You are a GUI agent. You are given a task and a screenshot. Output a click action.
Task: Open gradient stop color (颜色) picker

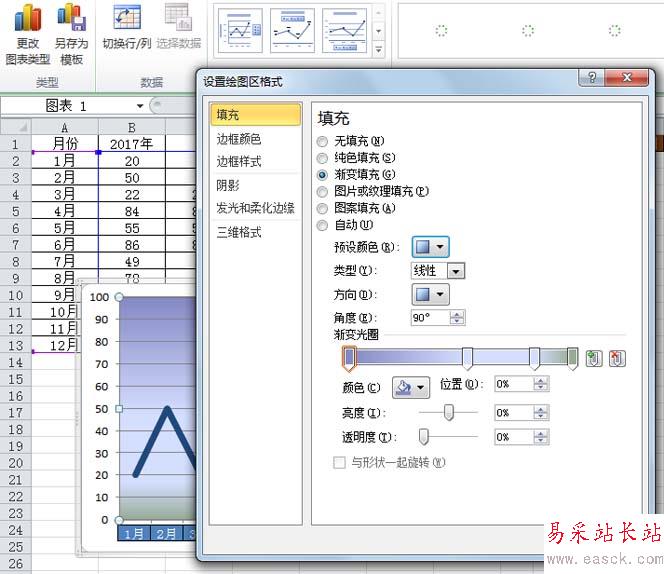[x=410, y=387]
